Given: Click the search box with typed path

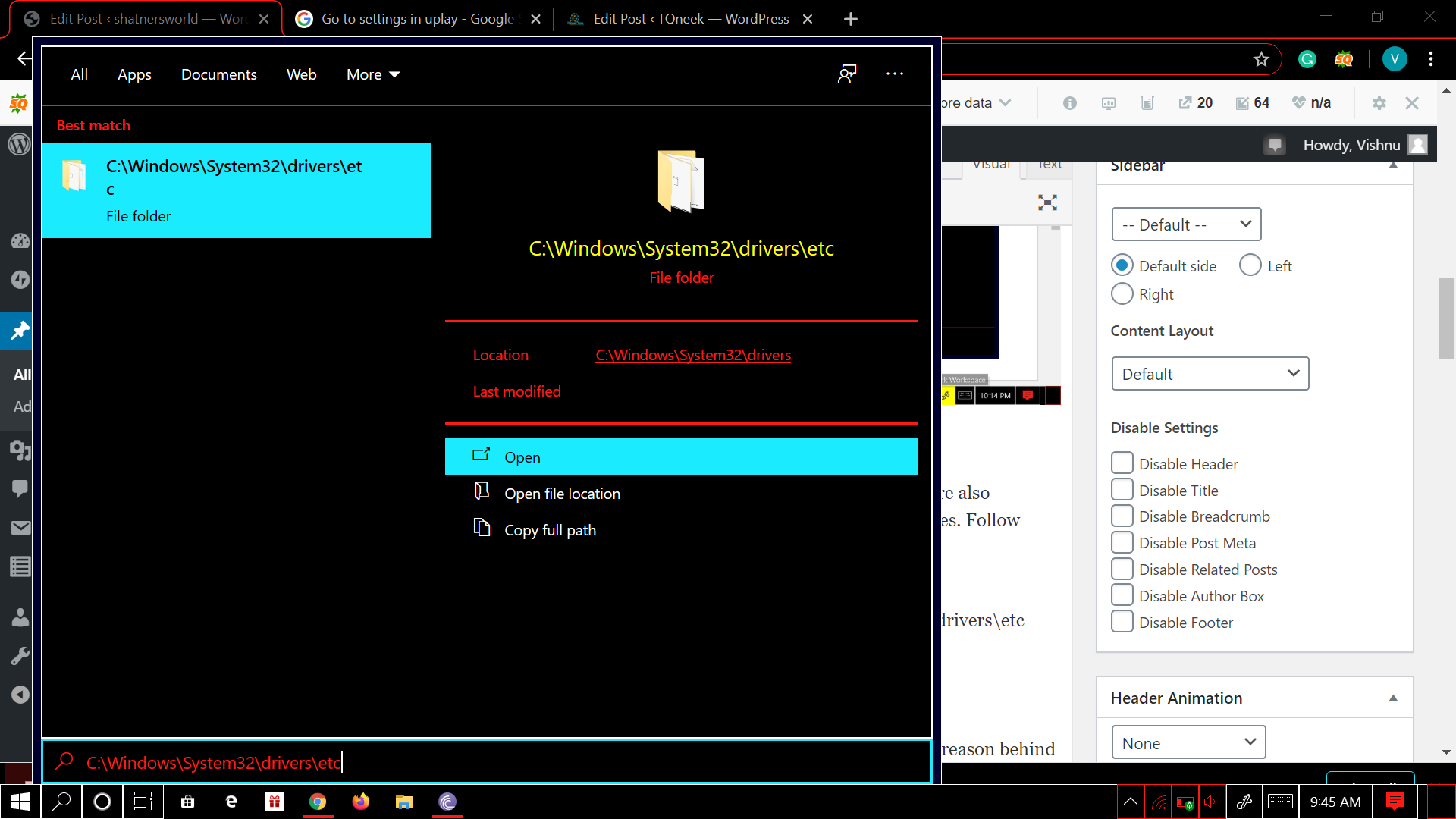Looking at the screenshot, I should pyautogui.click(x=486, y=761).
